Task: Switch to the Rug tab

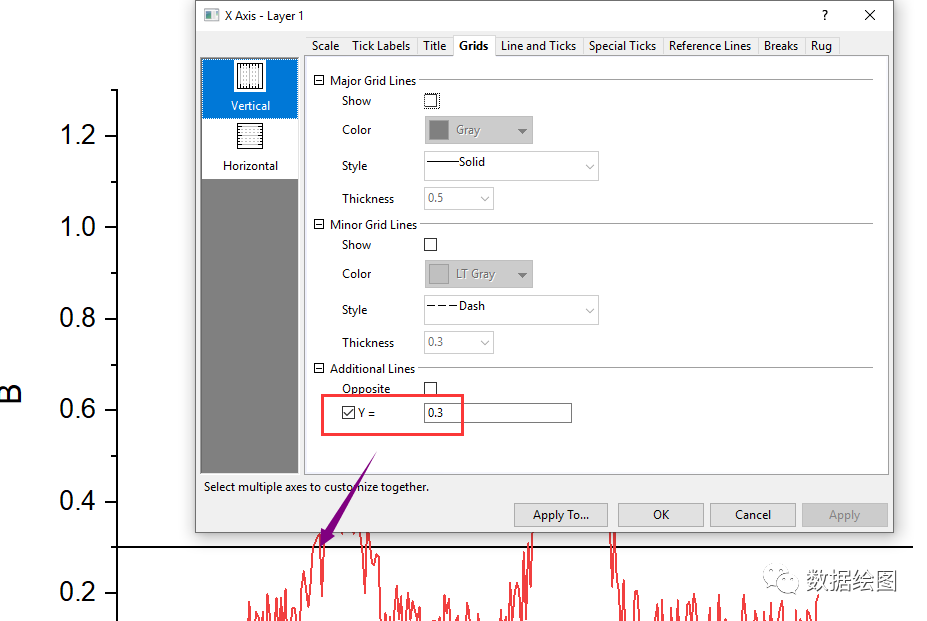Action: (x=821, y=46)
